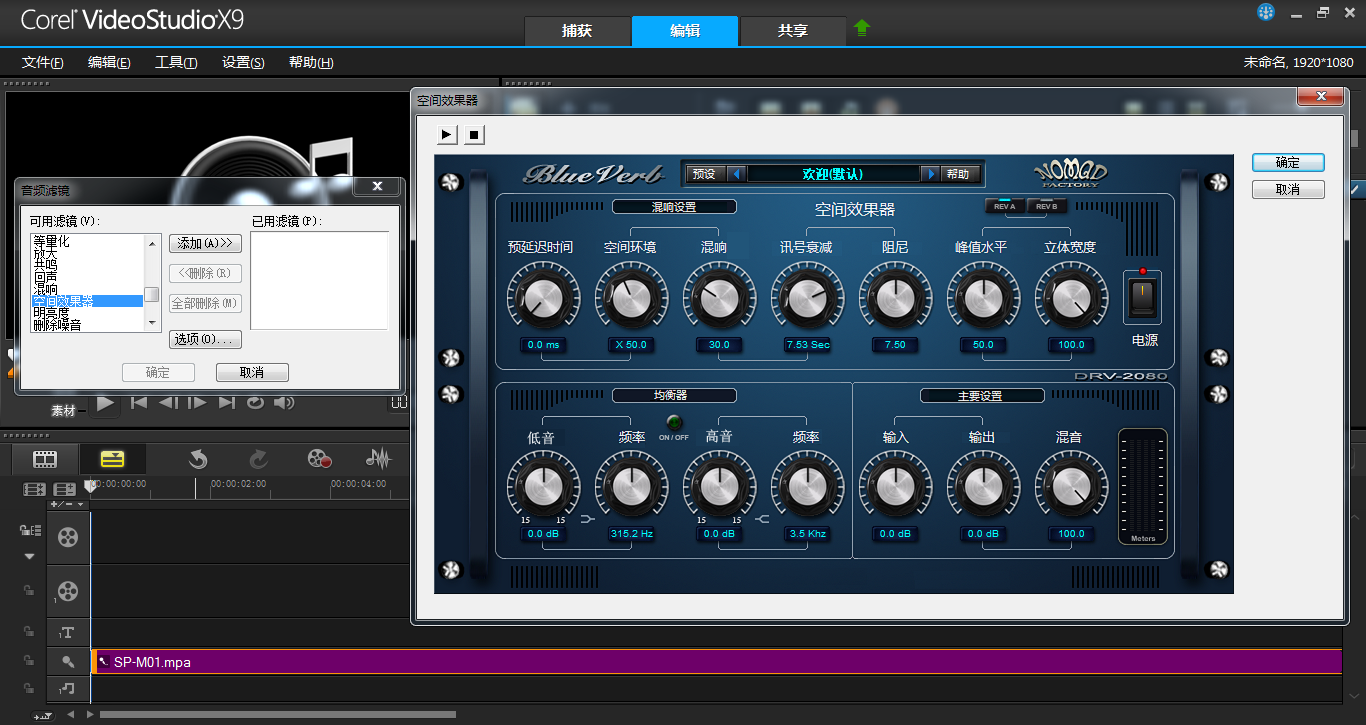Open the sound mixer icon
The image size is (1366, 725).
pyautogui.click(x=378, y=459)
